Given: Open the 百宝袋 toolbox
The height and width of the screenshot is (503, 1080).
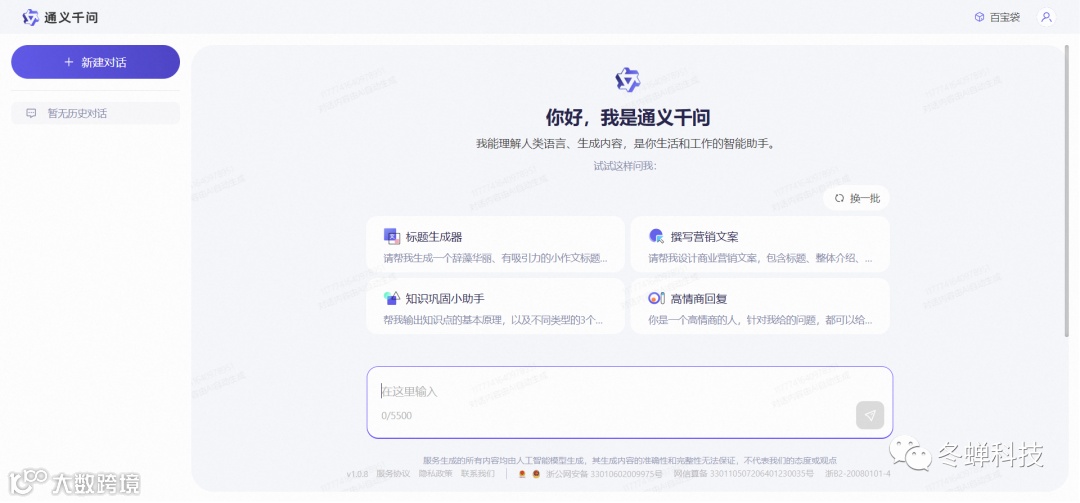Looking at the screenshot, I should point(997,17).
